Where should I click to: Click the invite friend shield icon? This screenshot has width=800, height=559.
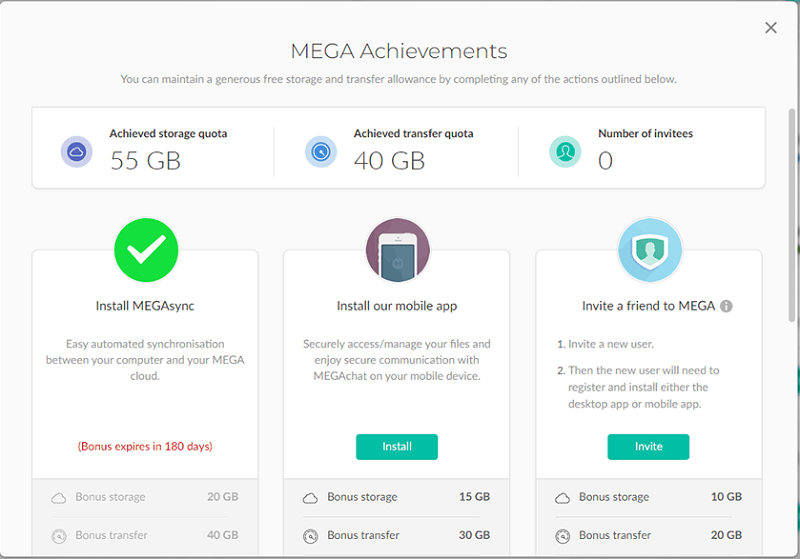(x=649, y=250)
